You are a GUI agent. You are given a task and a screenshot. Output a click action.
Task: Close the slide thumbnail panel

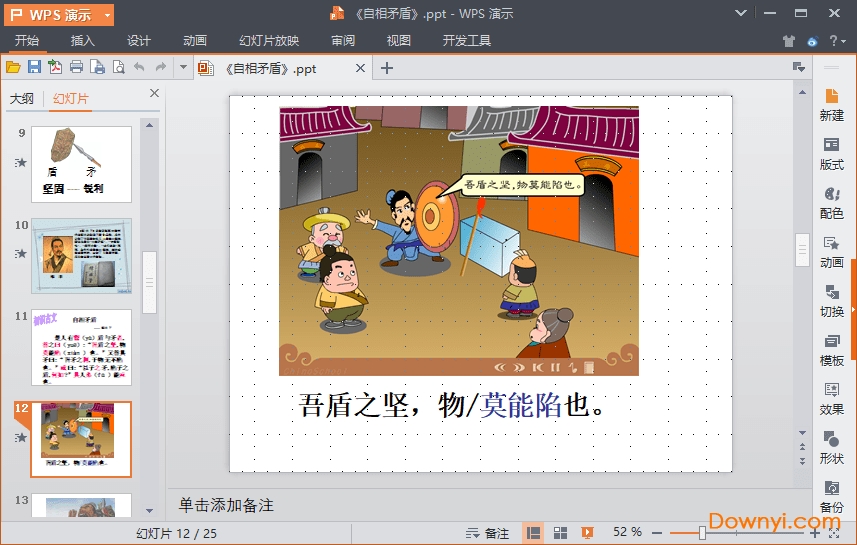click(x=155, y=93)
